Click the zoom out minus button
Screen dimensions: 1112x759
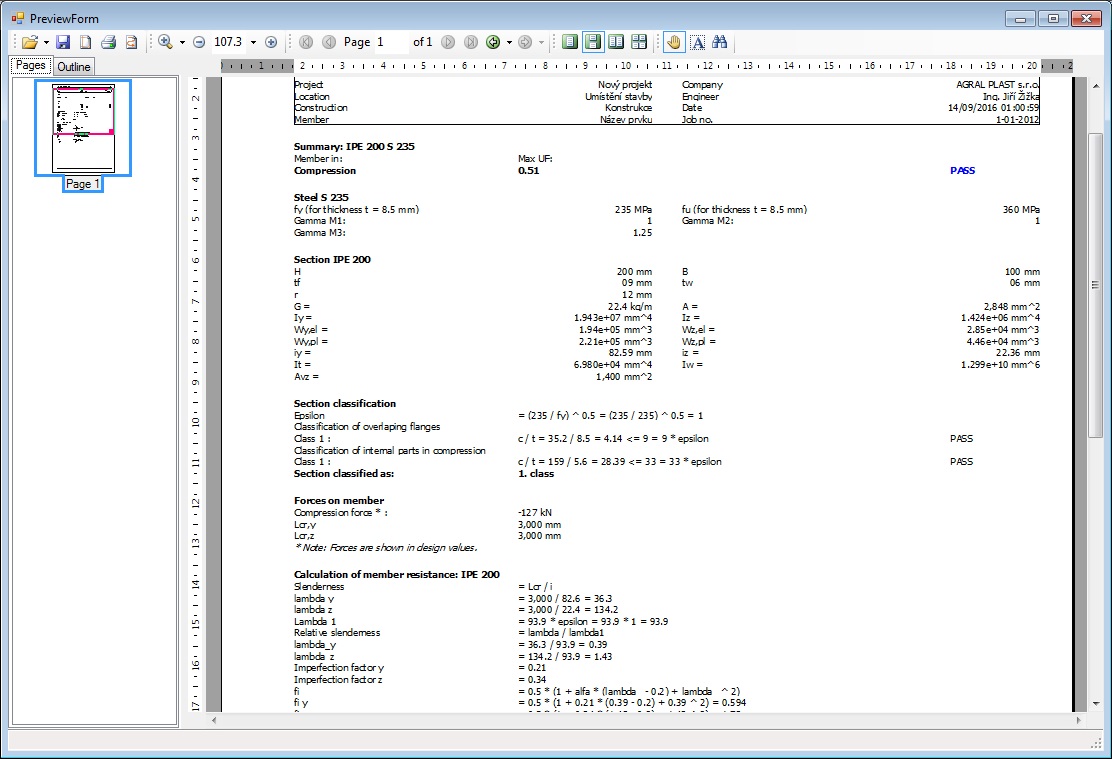click(x=199, y=42)
